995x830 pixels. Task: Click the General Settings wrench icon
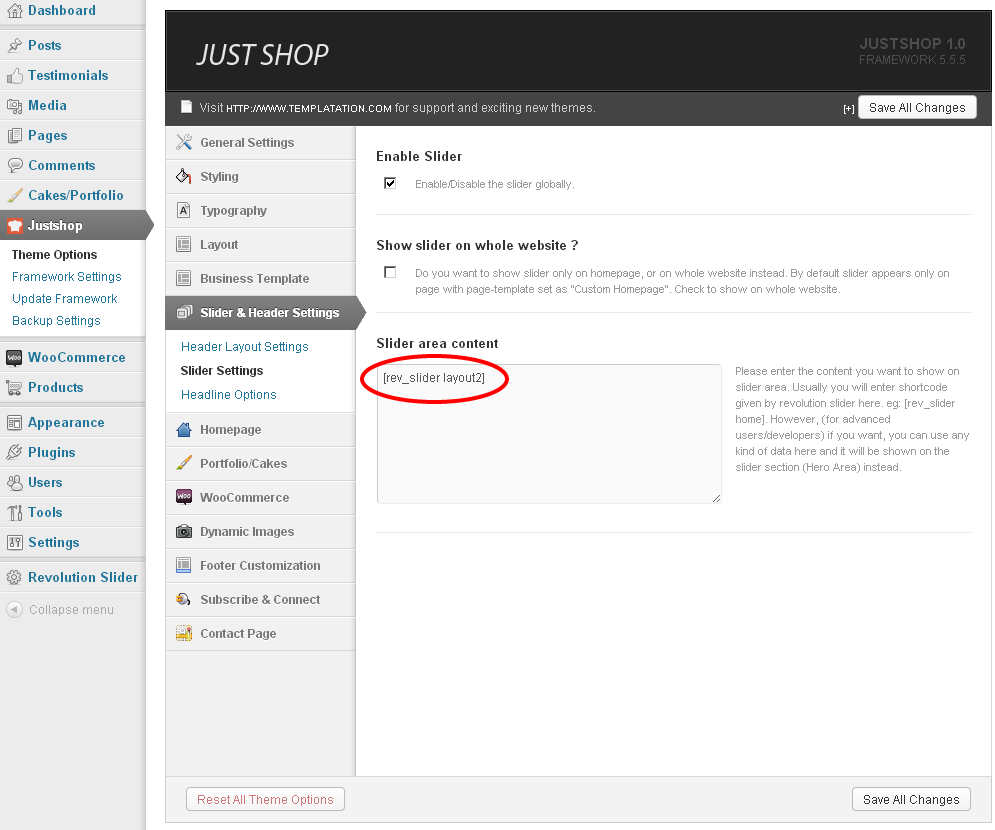(x=184, y=142)
